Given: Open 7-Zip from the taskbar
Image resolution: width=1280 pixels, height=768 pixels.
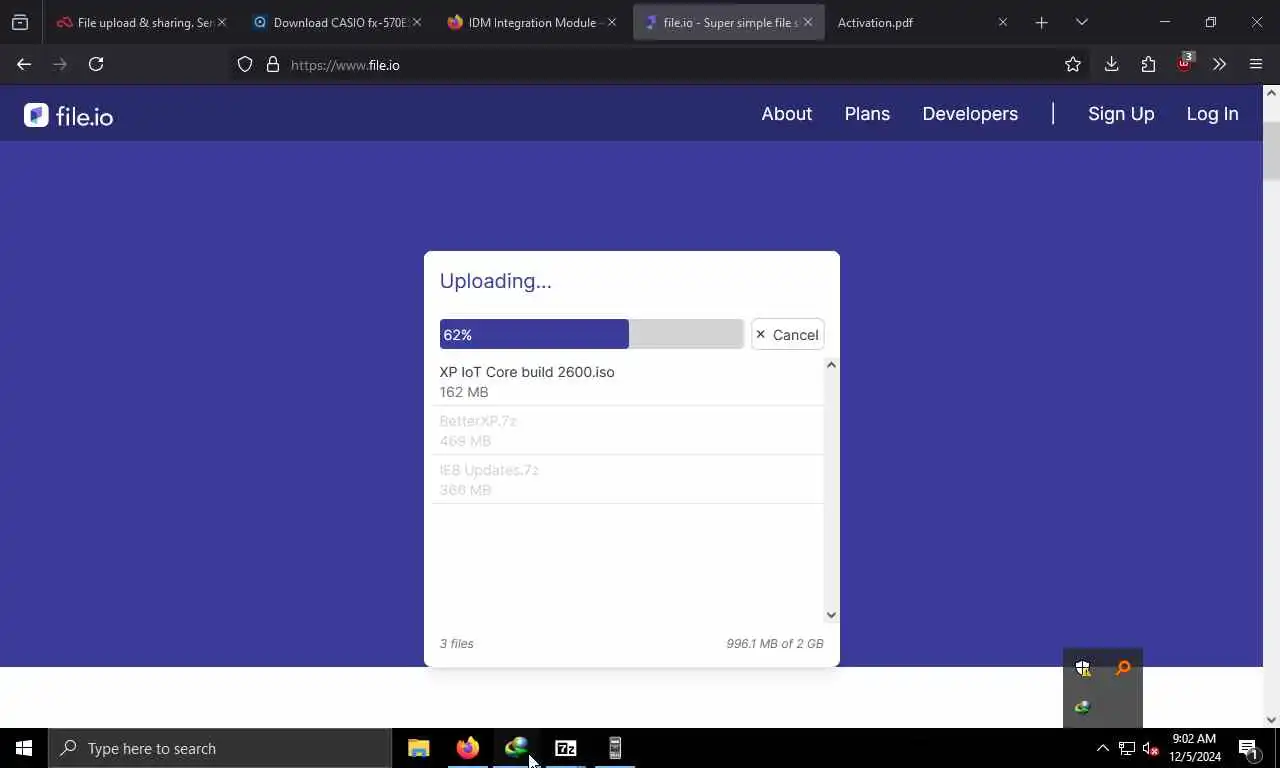Looking at the screenshot, I should click(x=565, y=748).
